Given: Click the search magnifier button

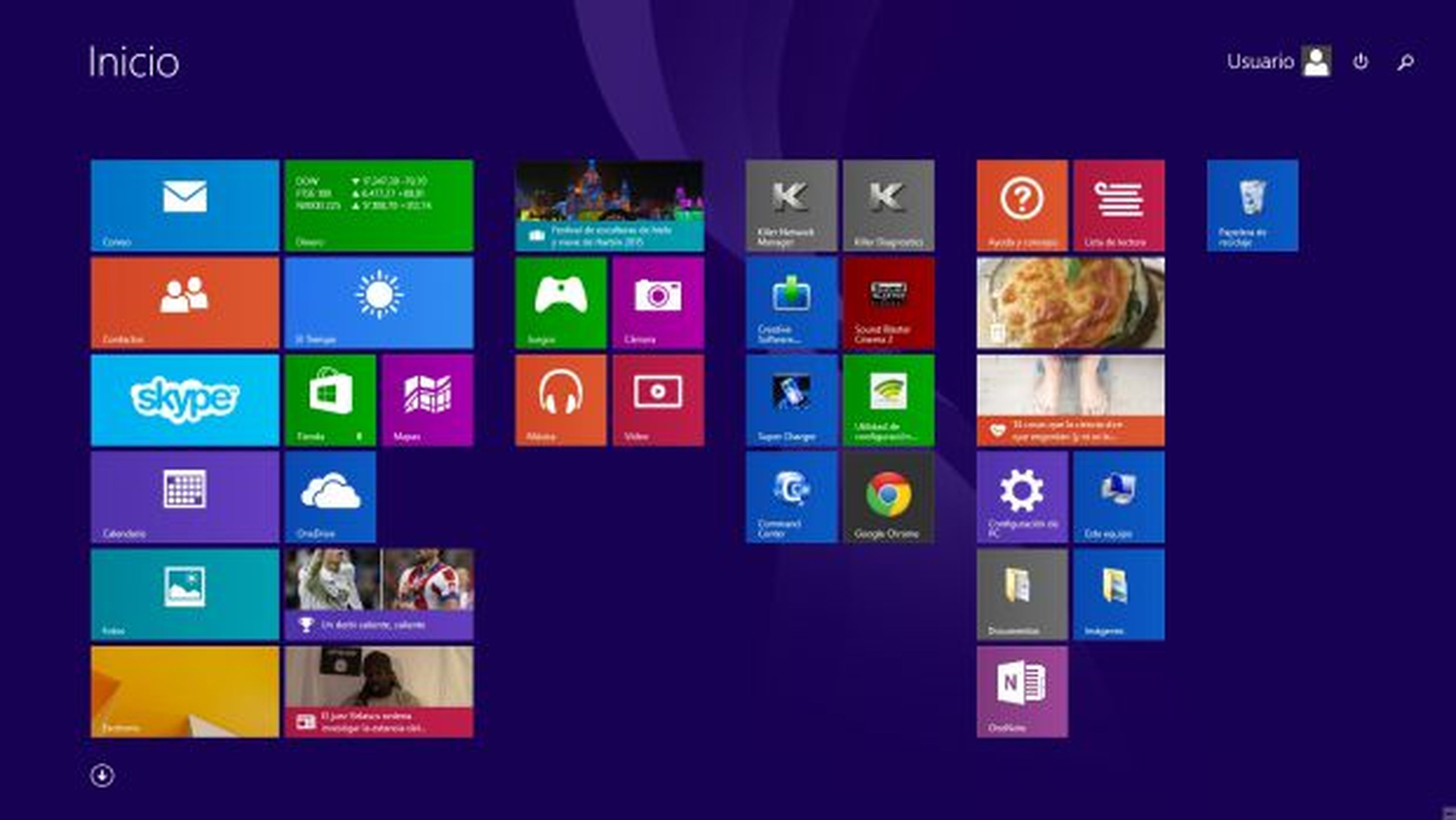Looking at the screenshot, I should point(1406,61).
